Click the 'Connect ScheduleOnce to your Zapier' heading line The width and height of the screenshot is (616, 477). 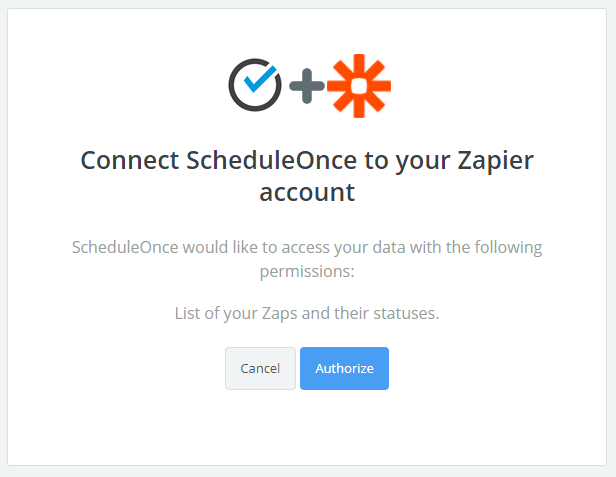point(307,161)
